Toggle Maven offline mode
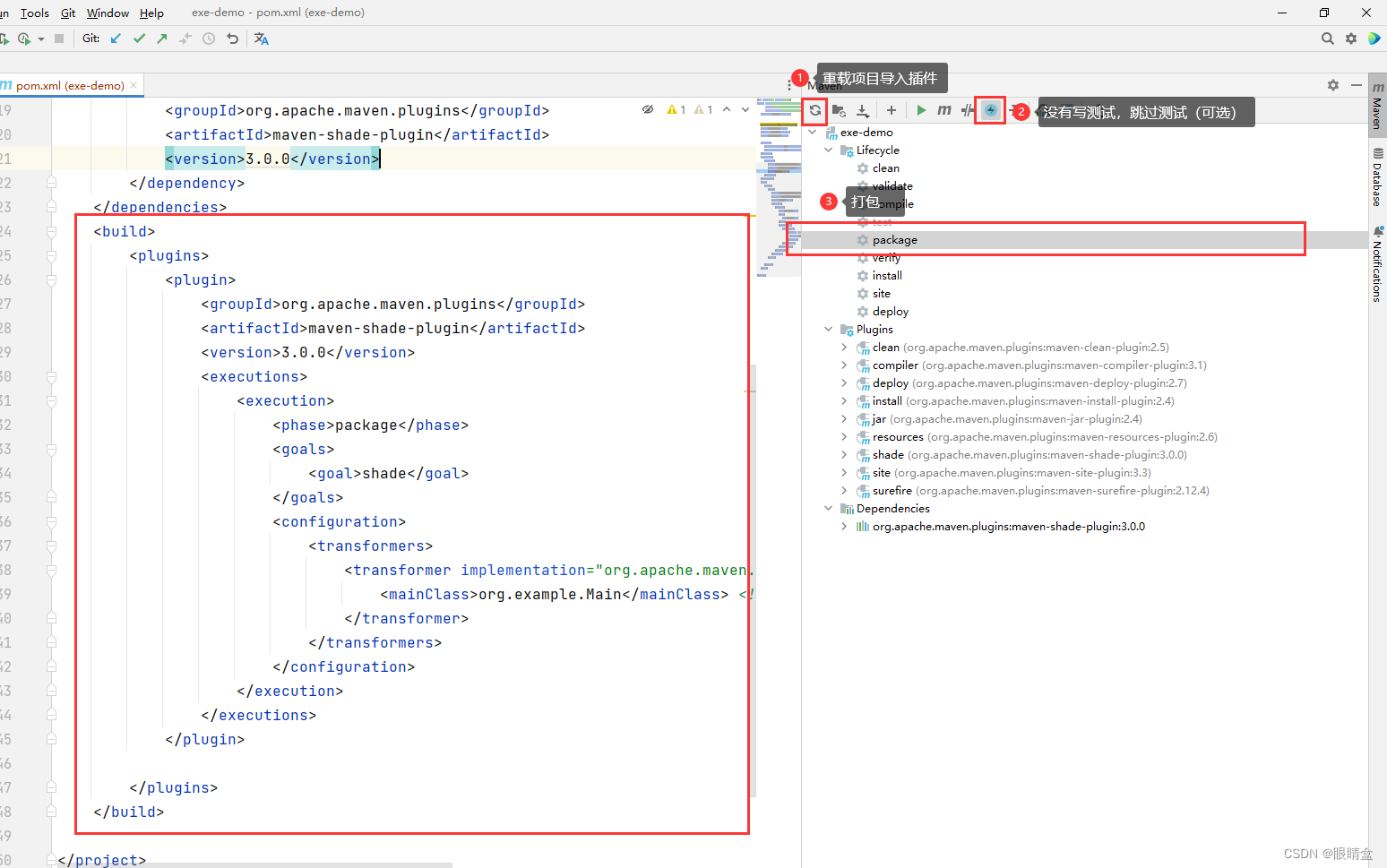 coord(967,110)
